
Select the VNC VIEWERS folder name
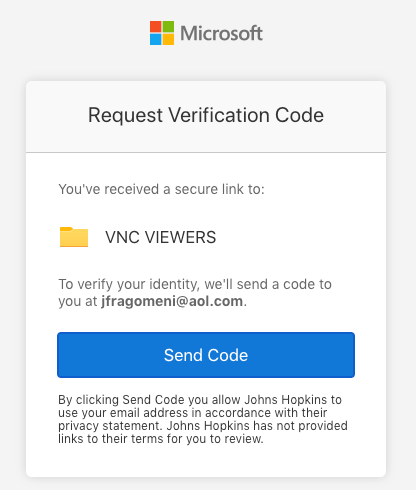point(161,237)
